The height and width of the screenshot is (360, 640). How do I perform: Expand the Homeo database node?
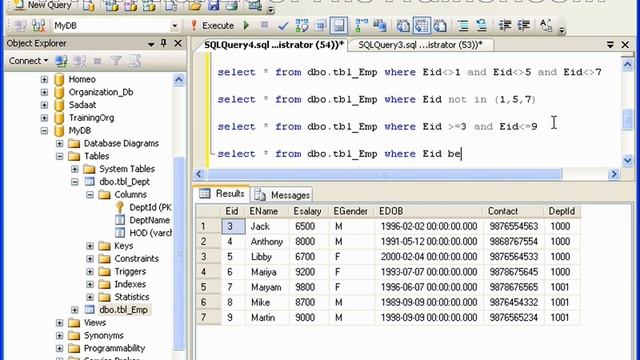44,79
